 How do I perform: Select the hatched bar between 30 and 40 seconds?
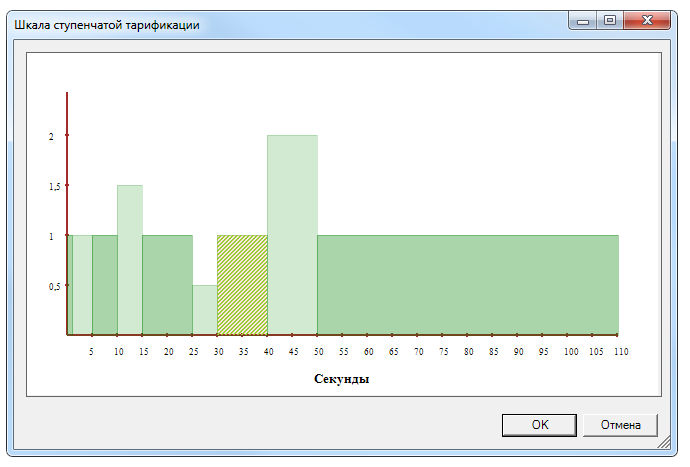[x=242, y=285]
